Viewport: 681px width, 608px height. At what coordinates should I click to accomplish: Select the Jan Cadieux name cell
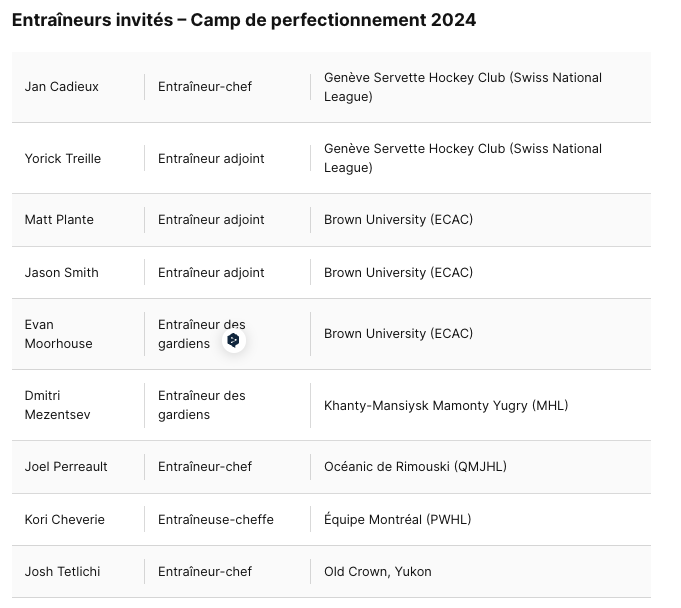pos(62,87)
